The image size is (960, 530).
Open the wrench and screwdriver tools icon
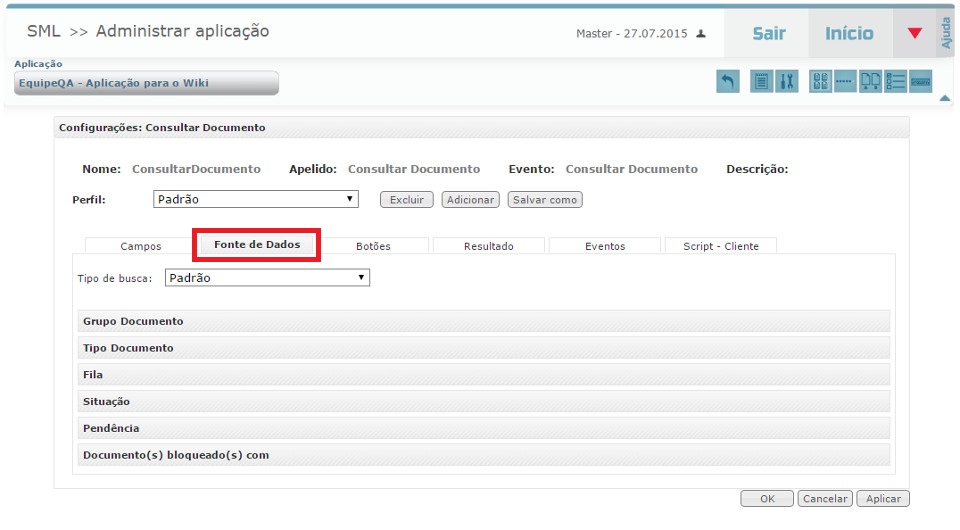[x=786, y=82]
